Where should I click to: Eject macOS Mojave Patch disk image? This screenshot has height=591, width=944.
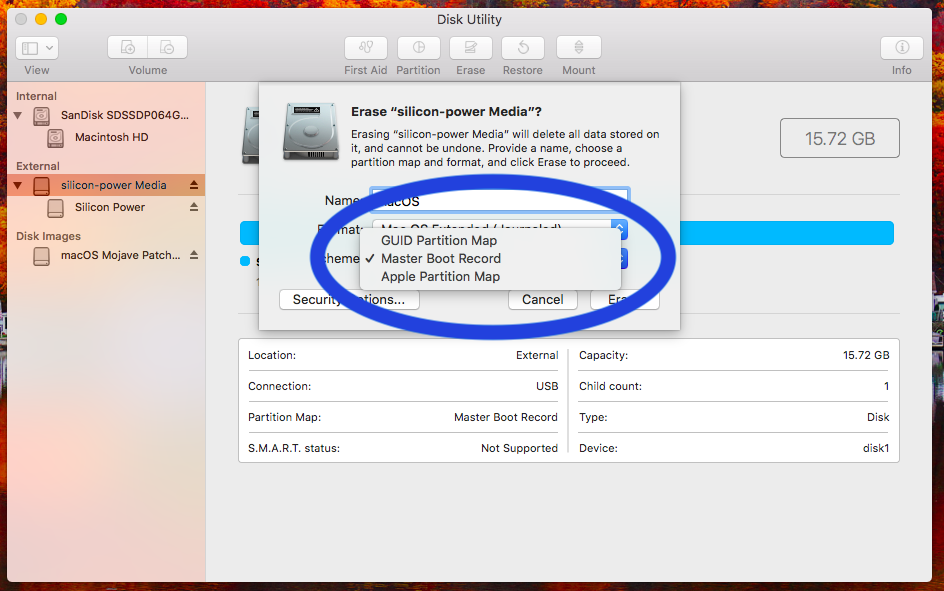(194, 255)
